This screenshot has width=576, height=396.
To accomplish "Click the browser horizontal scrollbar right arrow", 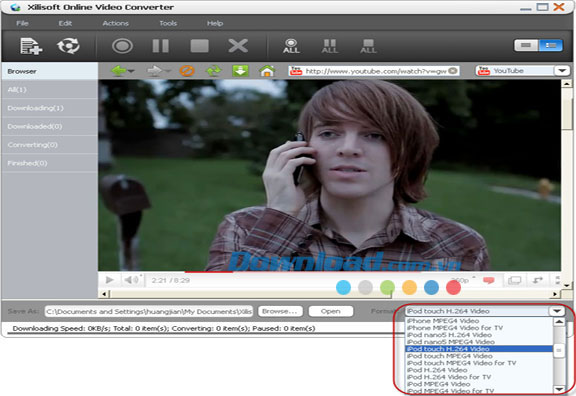I will 555,294.
